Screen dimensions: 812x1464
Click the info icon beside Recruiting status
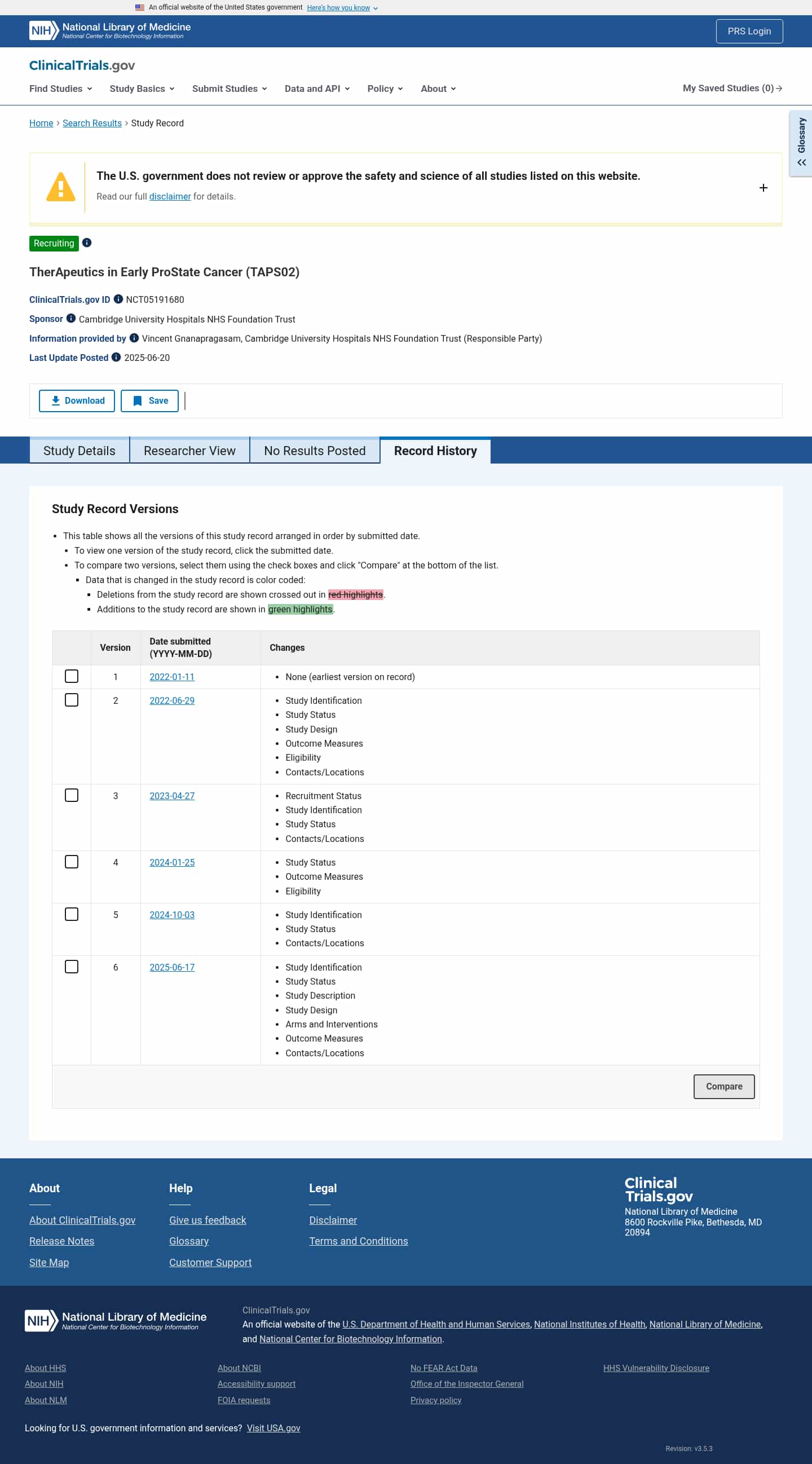87,242
